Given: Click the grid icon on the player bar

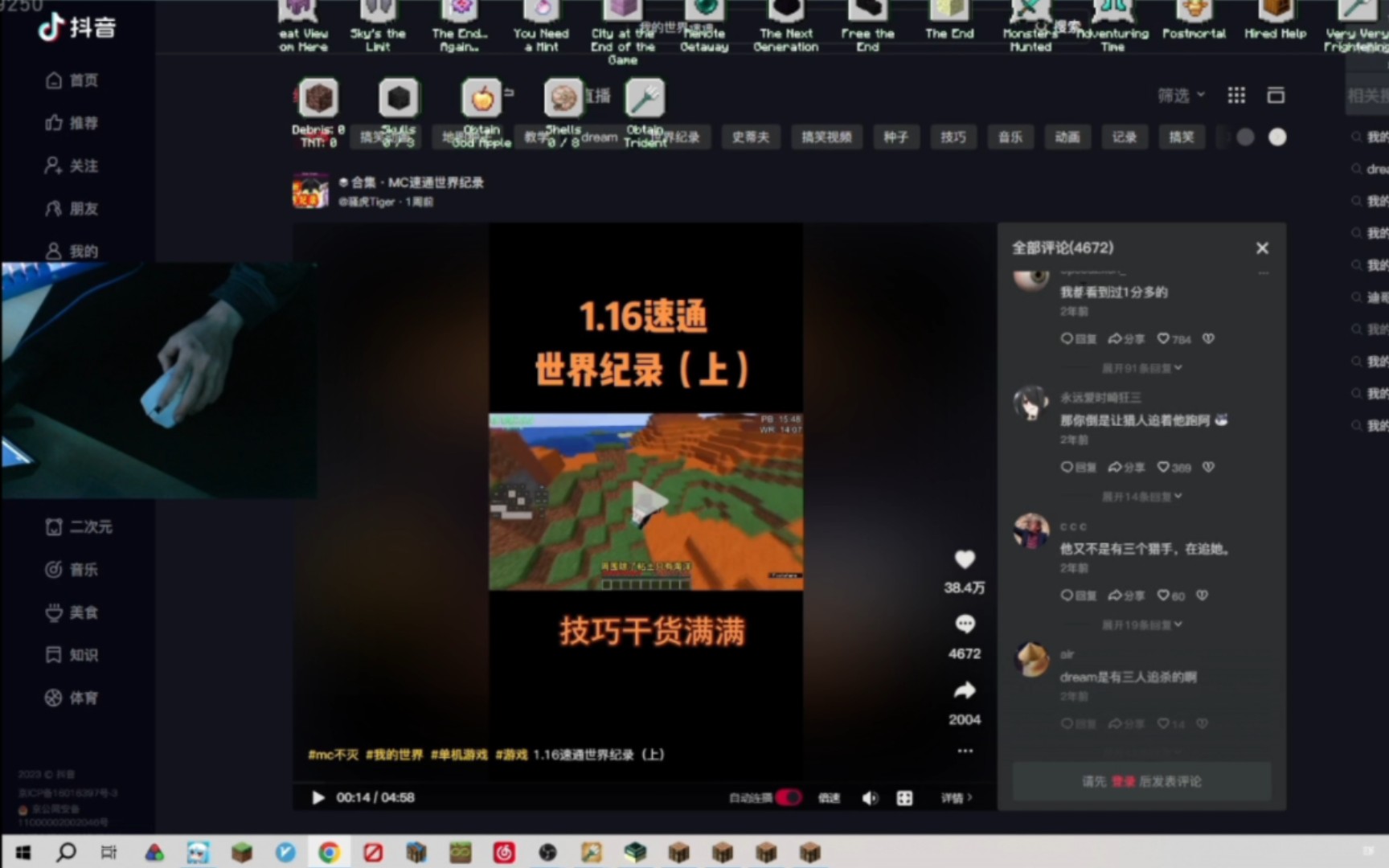Looking at the screenshot, I should [904, 797].
